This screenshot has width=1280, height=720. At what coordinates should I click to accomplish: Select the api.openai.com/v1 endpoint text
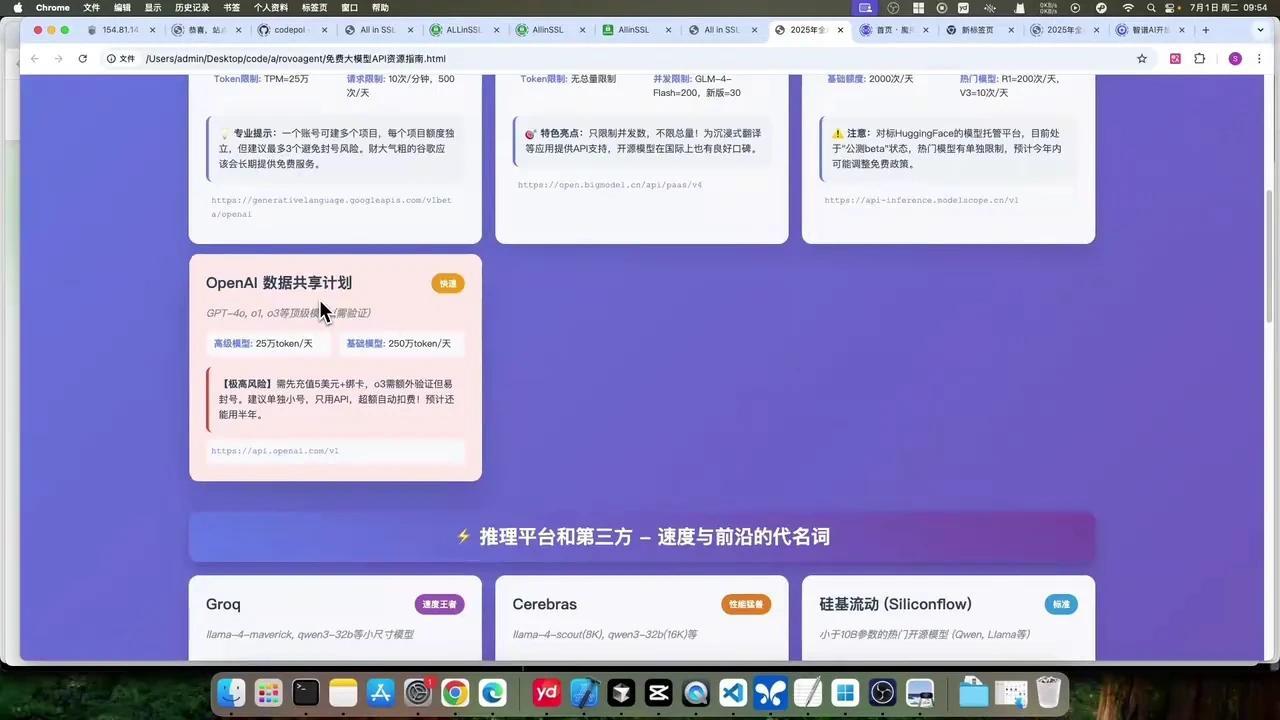275,450
